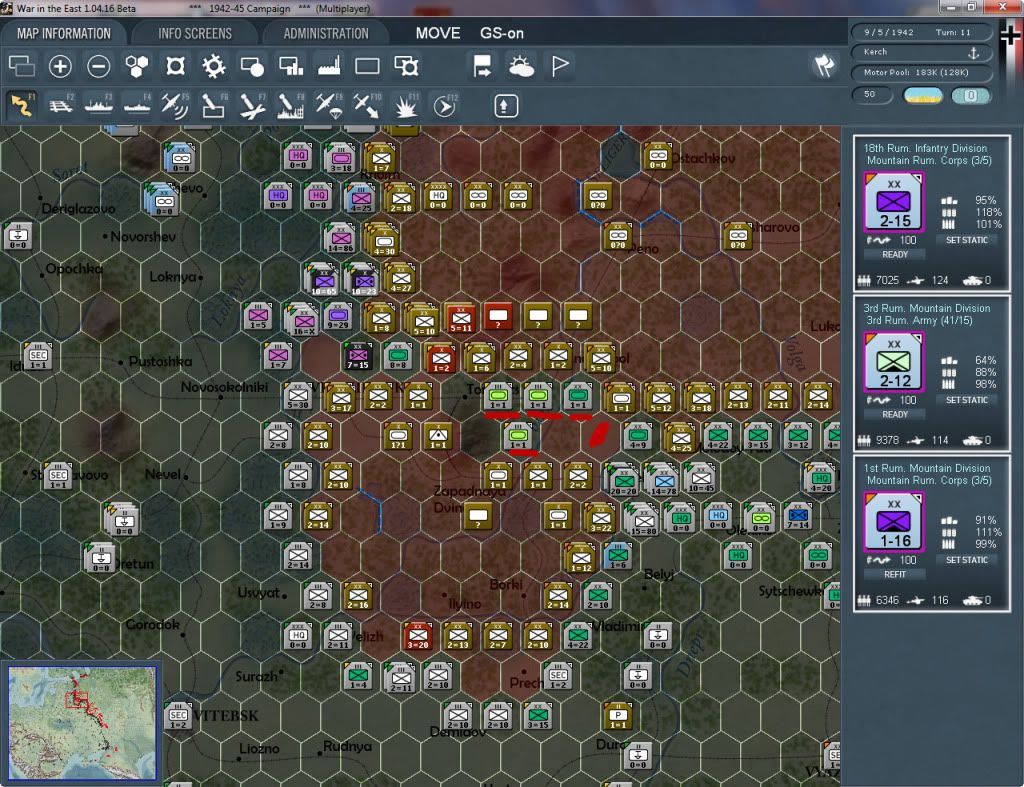Select the naval transport (F3) ship icon
The width and height of the screenshot is (1024, 787).
(x=99, y=105)
